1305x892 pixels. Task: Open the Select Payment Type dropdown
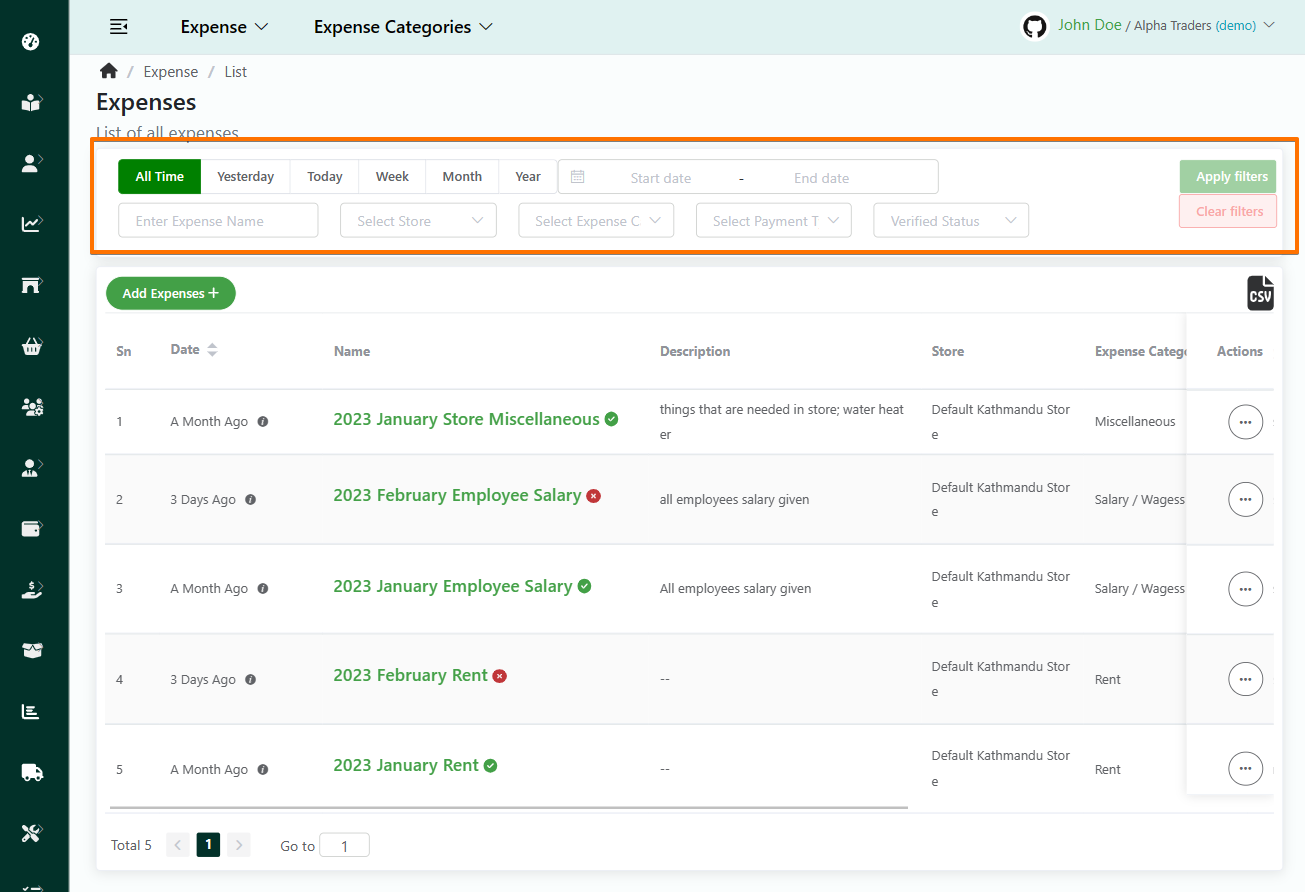pos(774,221)
